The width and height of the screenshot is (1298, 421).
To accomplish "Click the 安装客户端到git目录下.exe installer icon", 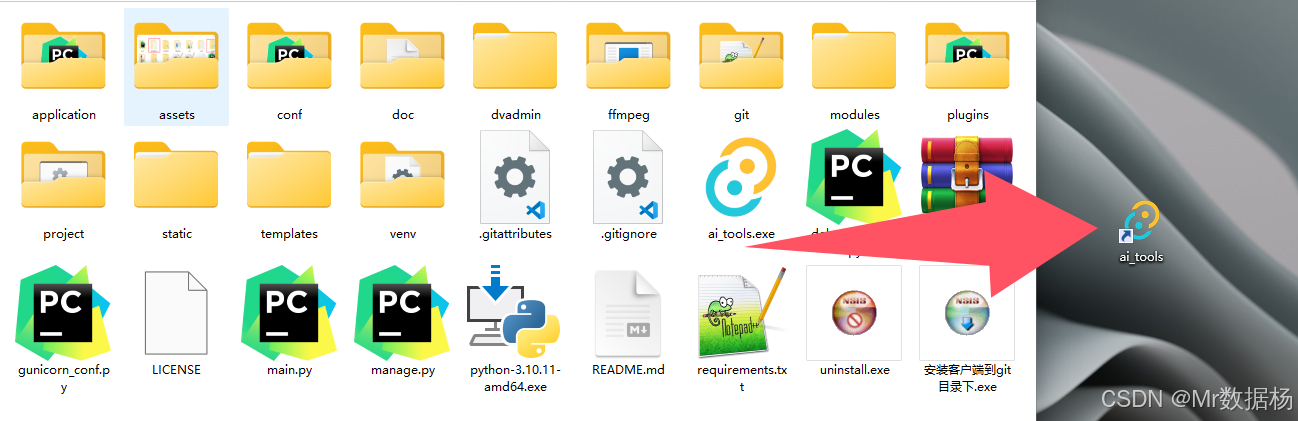I will click(x=967, y=312).
